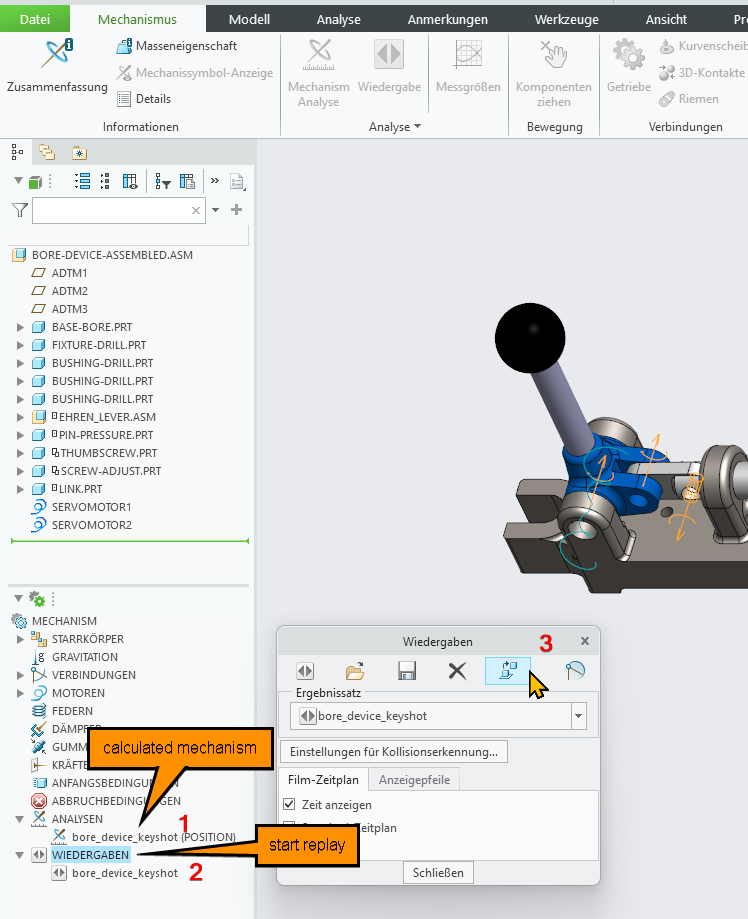The height and width of the screenshot is (919, 748).
Task: Toggle the Zeit anzeigen checkbox
Action: [x=290, y=804]
